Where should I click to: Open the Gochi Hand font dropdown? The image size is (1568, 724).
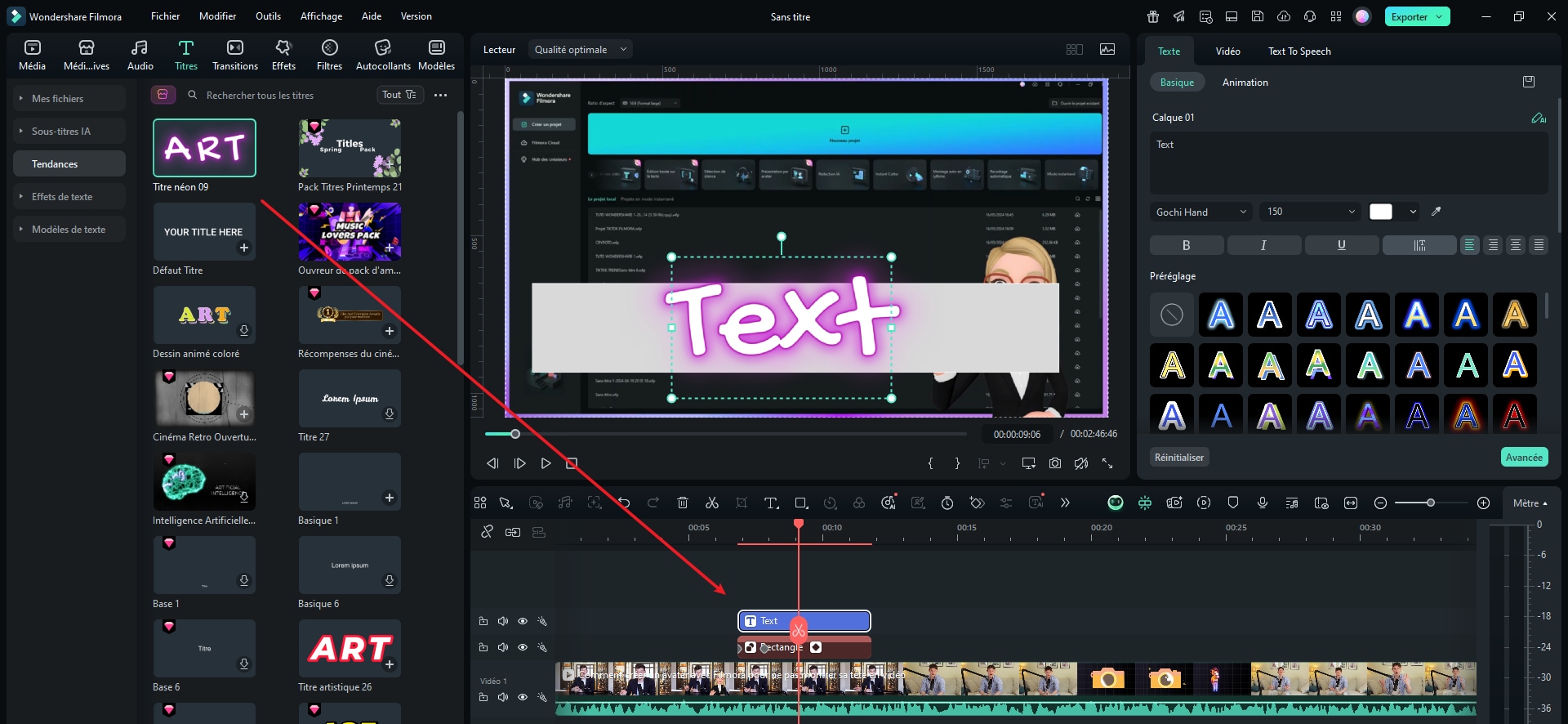(x=1200, y=212)
